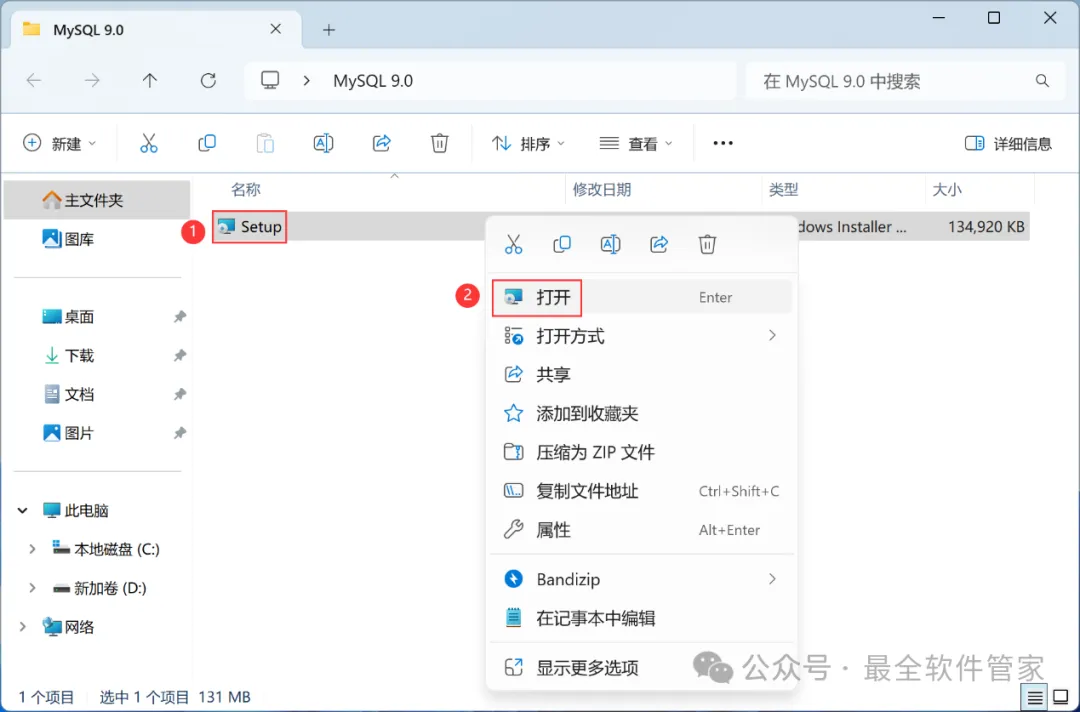The height and width of the screenshot is (712, 1080).
Task: Open more toolbar options (three dots)
Action: (723, 143)
